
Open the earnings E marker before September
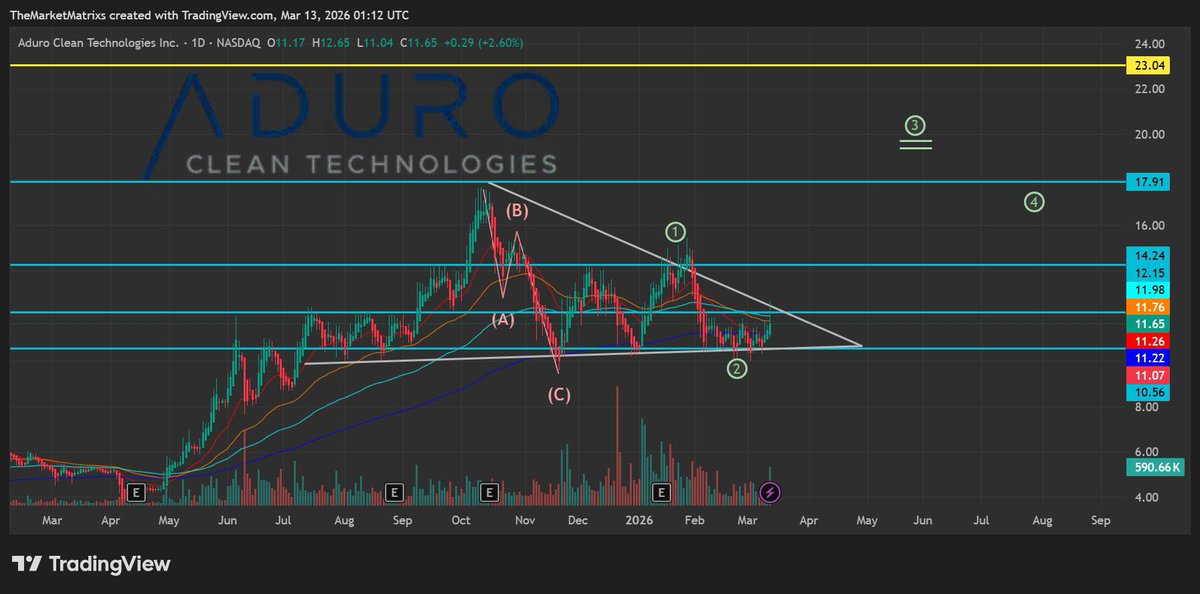(x=394, y=492)
